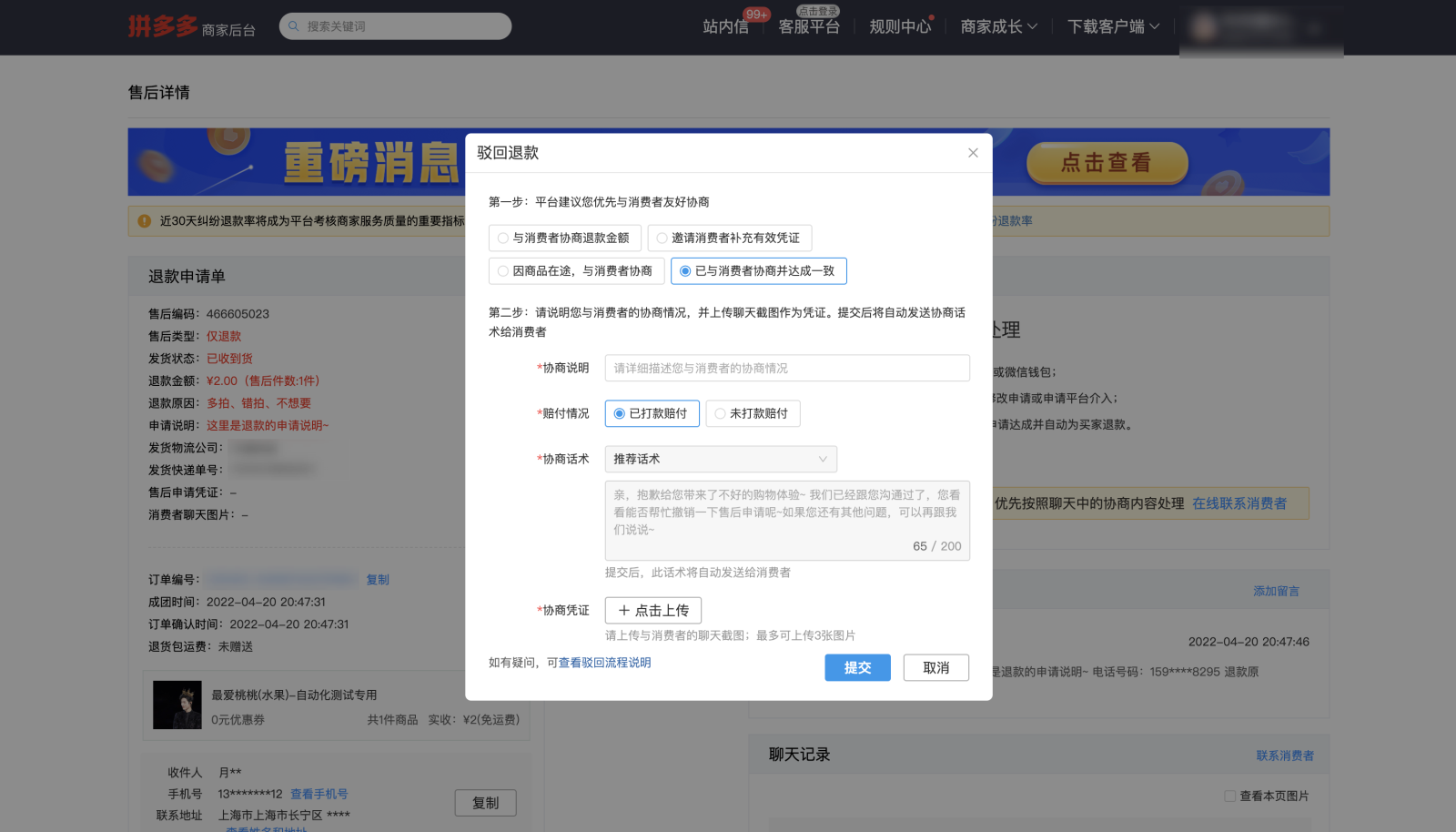The image size is (1456, 832).
Task: Open 客服平台 in top navigation
Action: 809,27
